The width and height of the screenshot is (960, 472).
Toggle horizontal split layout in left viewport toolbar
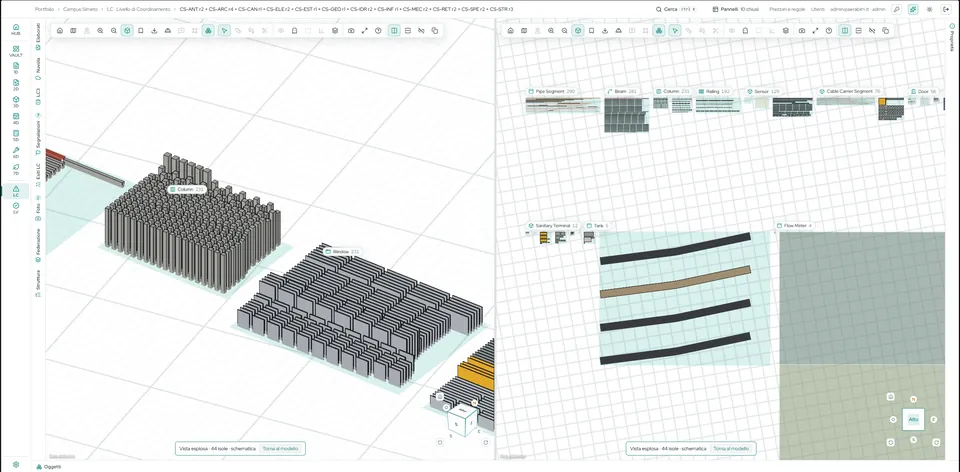coord(408,31)
